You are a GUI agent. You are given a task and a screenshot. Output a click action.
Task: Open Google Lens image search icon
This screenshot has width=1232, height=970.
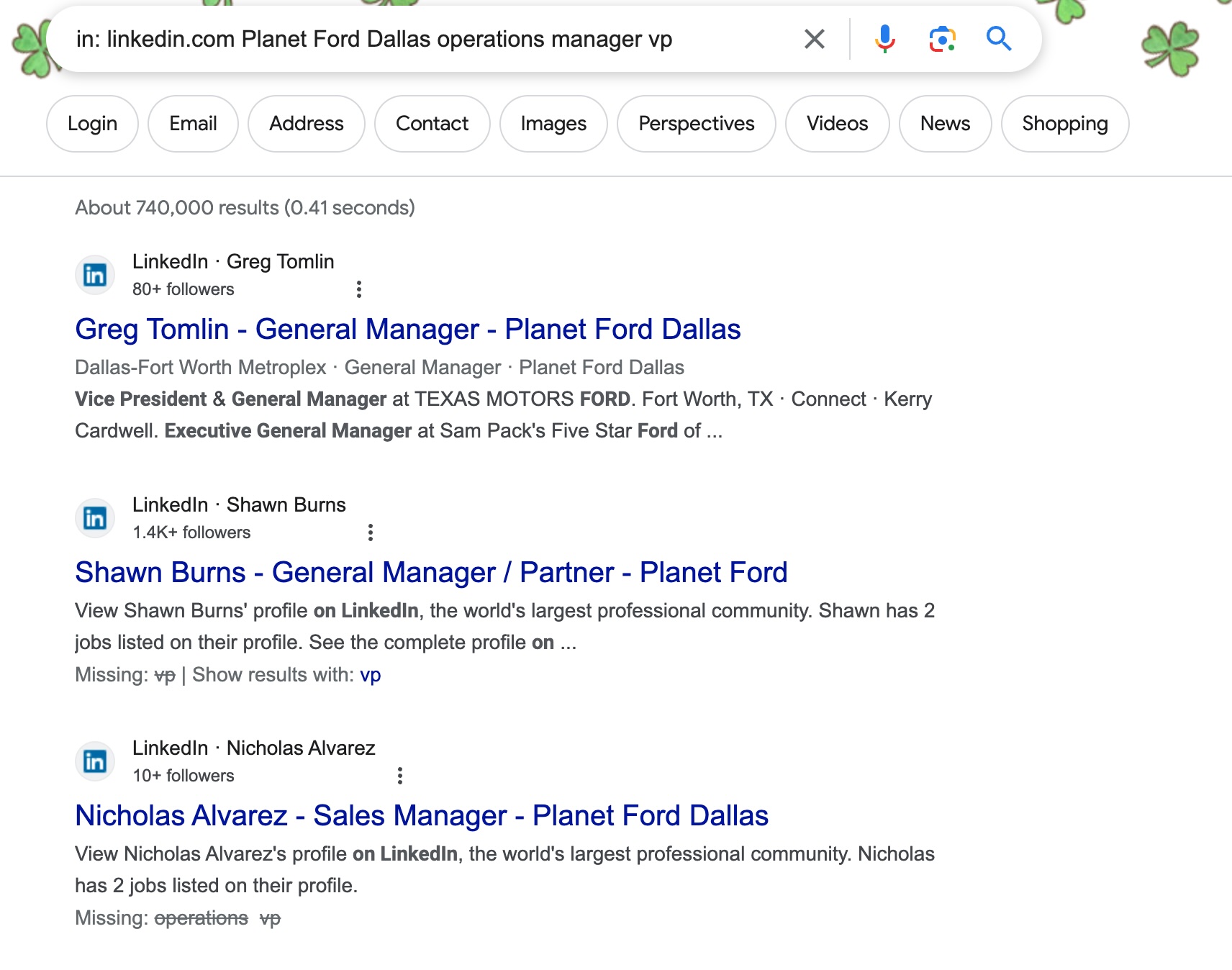[942, 39]
